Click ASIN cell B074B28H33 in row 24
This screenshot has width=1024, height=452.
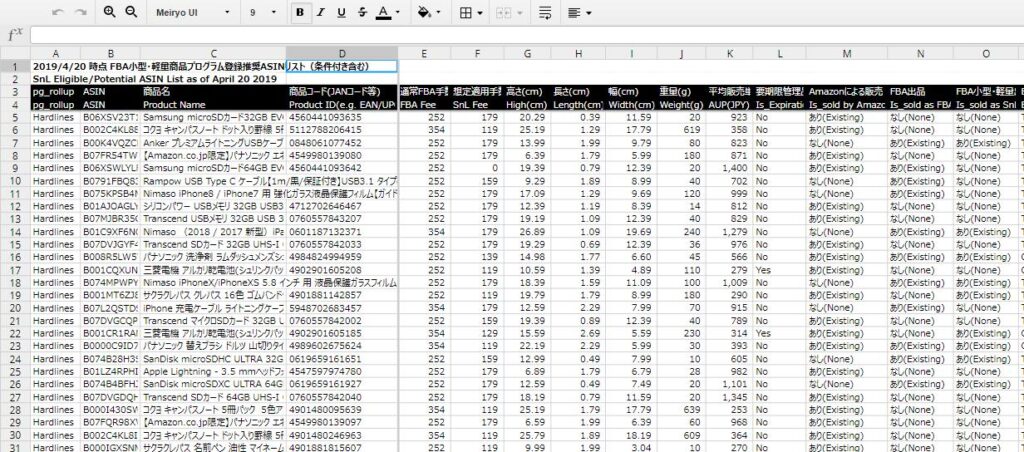[x=110, y=359]
